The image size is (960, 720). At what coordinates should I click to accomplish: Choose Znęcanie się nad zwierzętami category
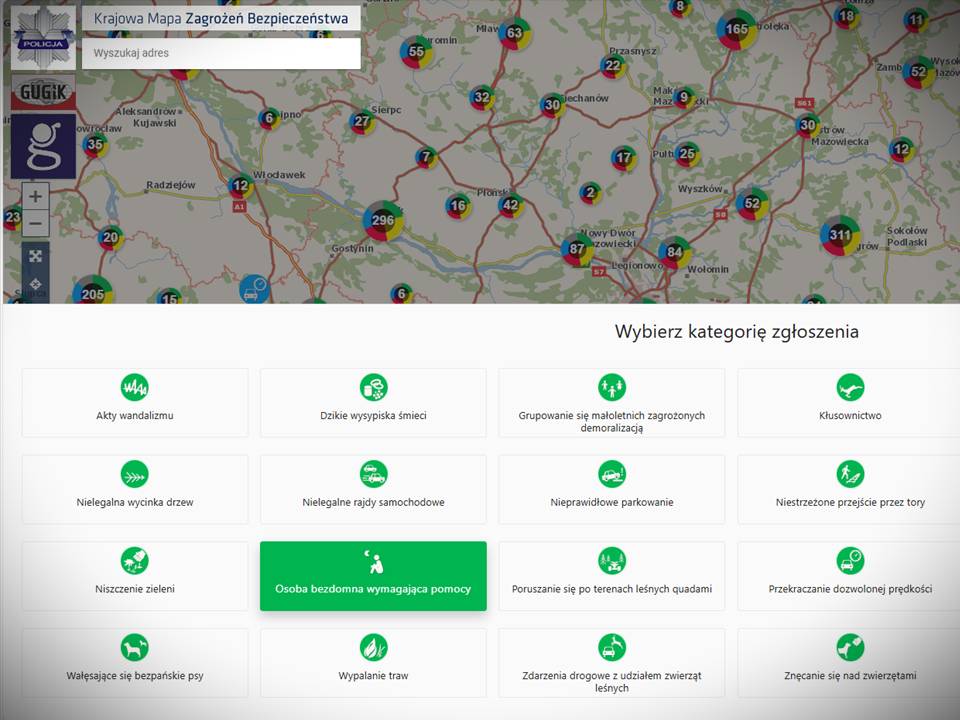(849, 662)
